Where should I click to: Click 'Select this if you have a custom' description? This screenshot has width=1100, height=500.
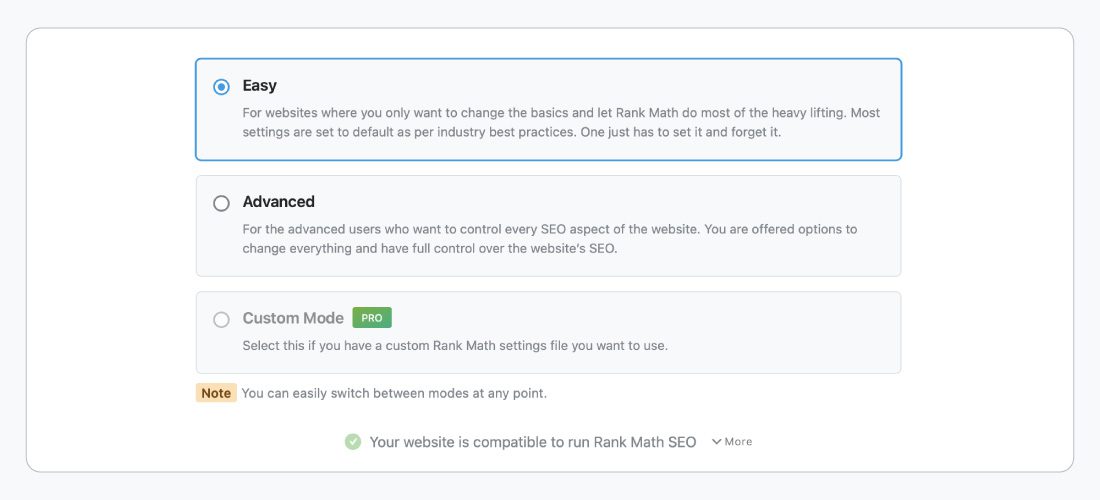(x=455, y=346)
